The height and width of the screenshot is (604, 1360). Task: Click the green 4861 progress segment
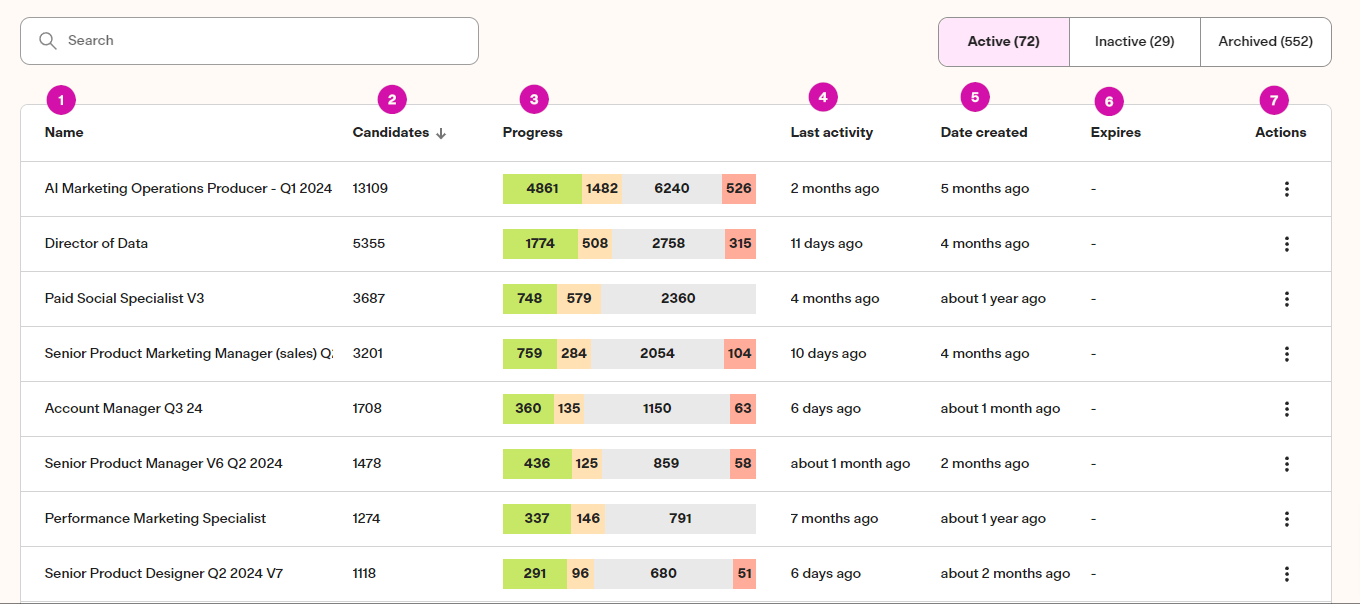click(x=542, y=189)
